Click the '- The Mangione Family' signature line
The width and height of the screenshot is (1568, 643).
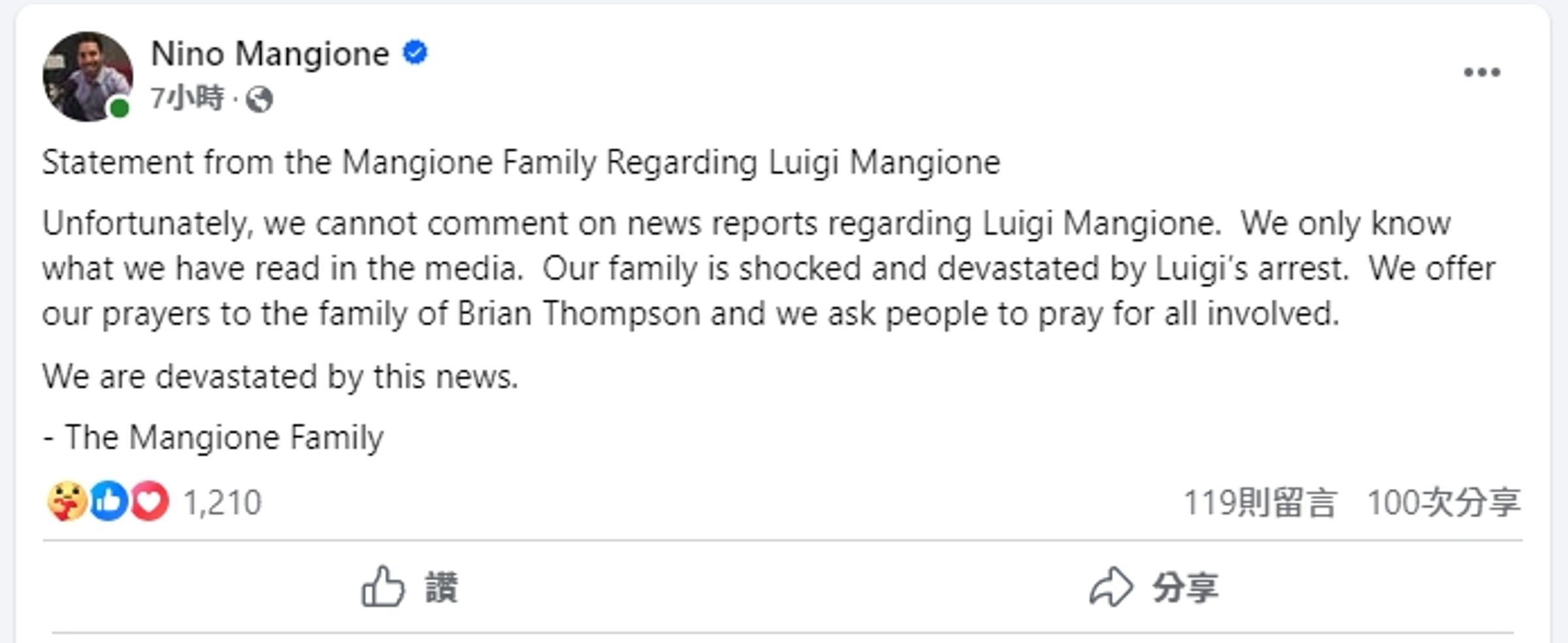click(213, 438)
